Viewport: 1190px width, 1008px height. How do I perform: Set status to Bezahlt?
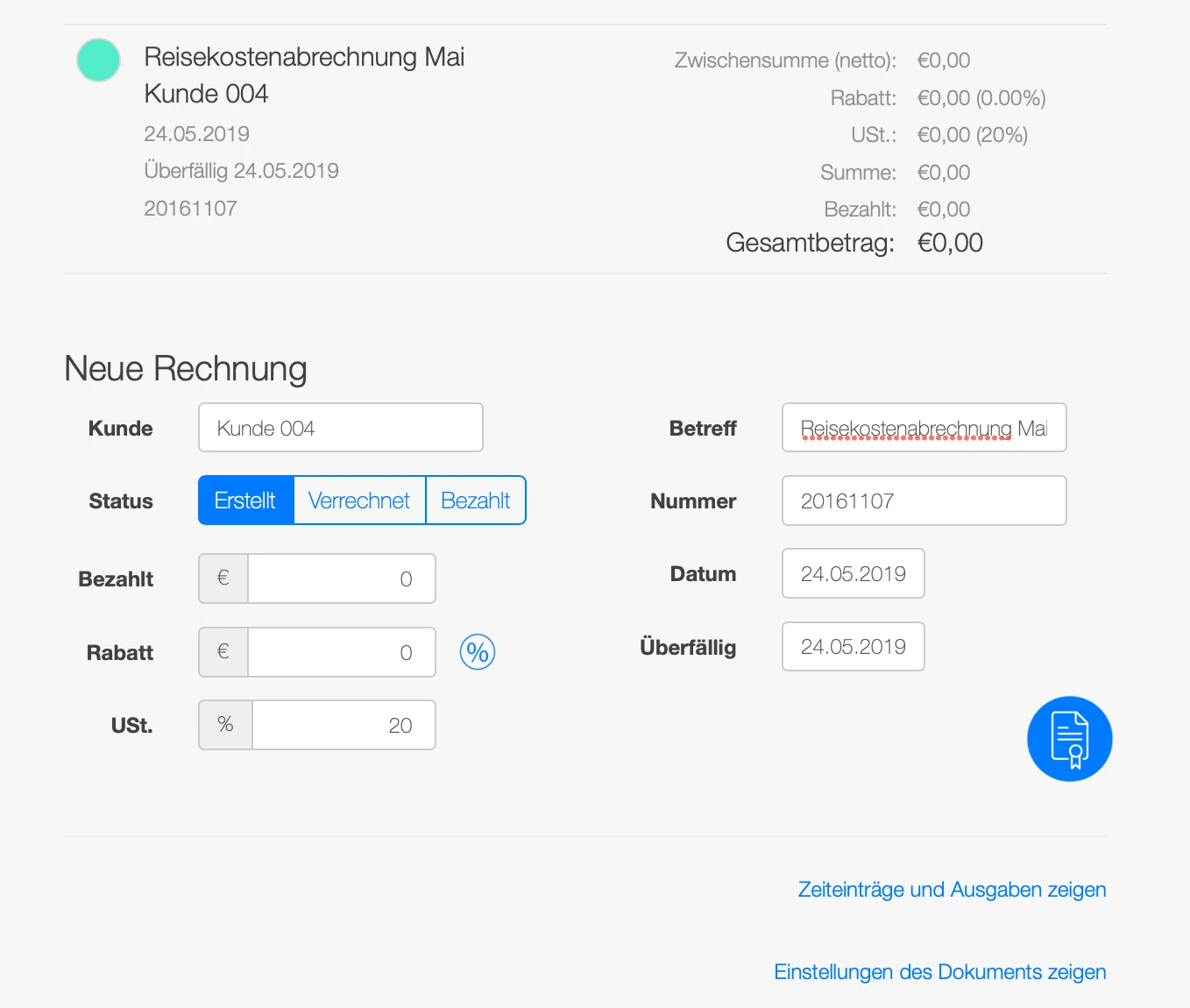click(476, 500)
